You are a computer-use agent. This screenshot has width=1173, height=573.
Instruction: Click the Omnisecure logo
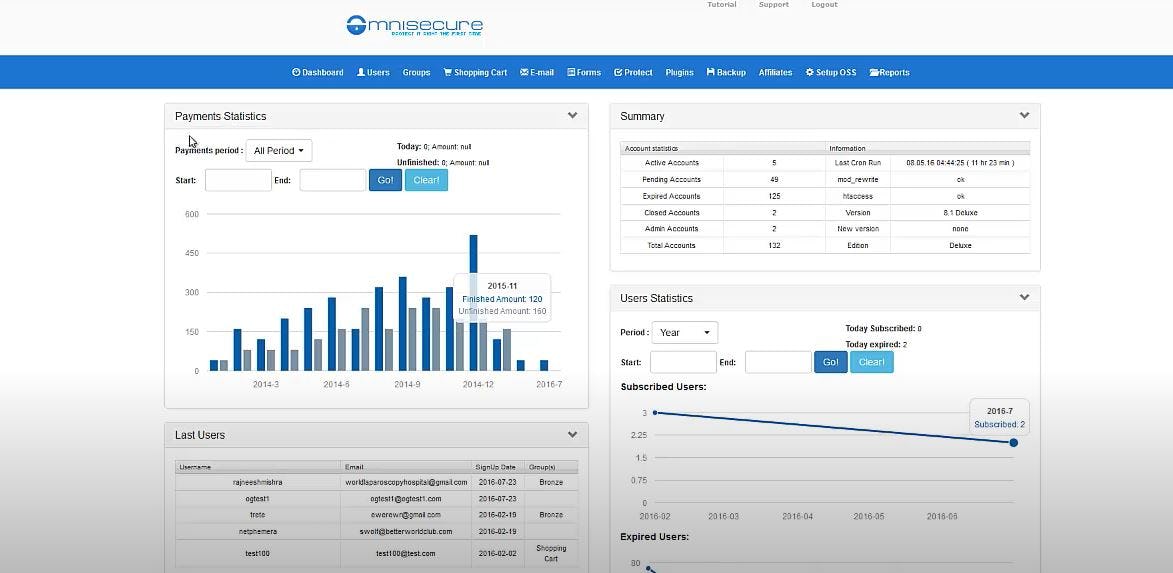point(414,26)
